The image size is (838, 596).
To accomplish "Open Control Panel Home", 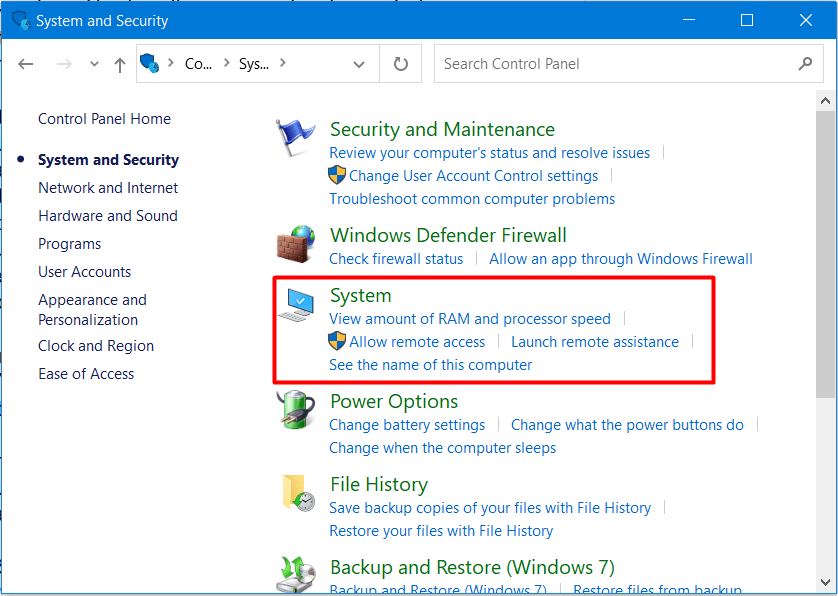I will point(104,119).
